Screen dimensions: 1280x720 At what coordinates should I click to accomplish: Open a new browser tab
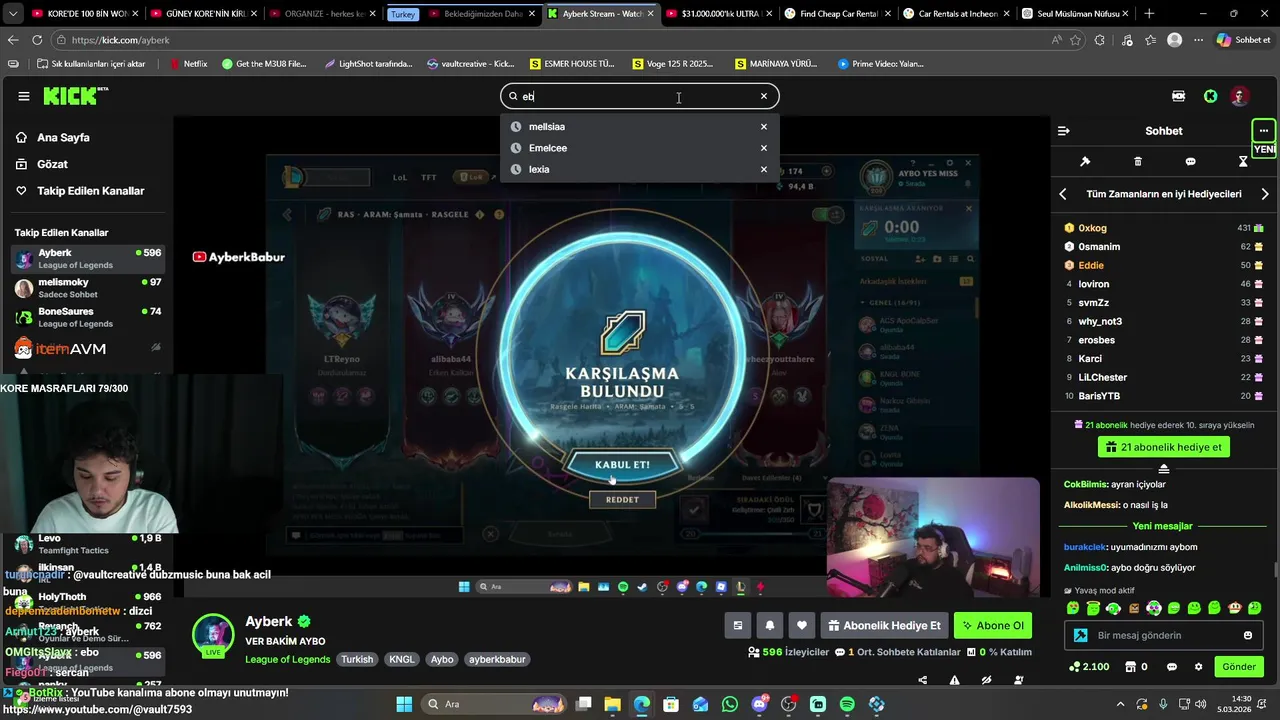[x=1149, y=14]
